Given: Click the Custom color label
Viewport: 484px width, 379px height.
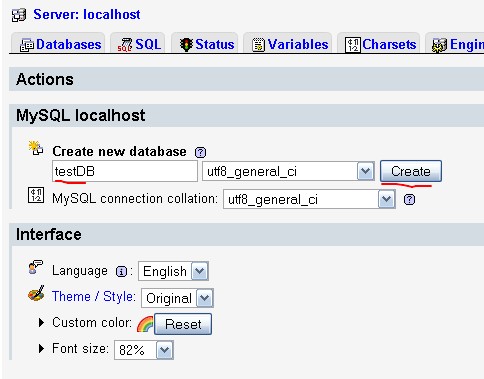Looking at the screenshot, I should [x=92, y=322].
